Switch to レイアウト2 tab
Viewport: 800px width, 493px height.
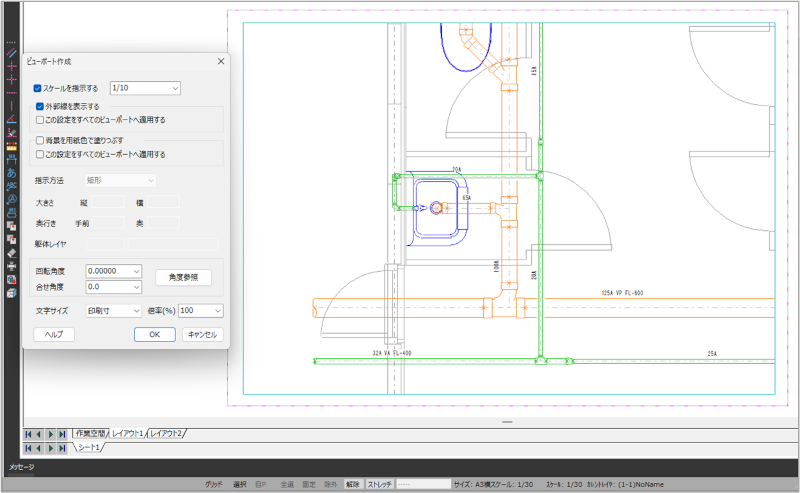[166, 434]
